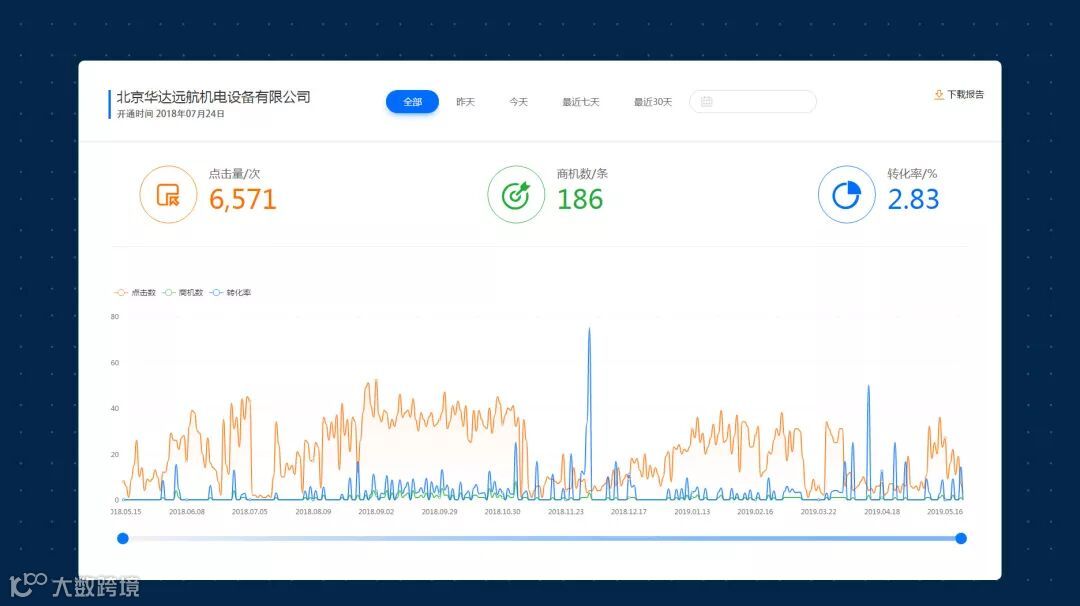The height and width of the screenshot is (606, 1080).
Task: Click the 186 leads value
Action: (x=580, y=200)
